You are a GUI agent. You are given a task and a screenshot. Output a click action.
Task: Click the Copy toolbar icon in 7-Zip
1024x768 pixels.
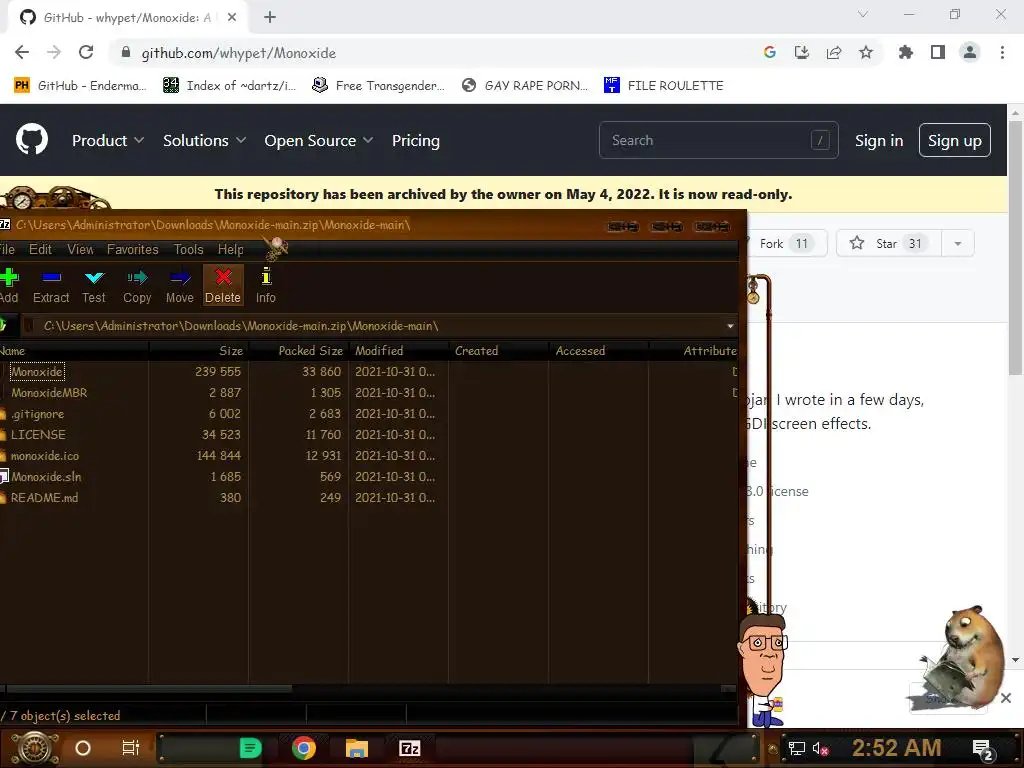tap(137, 286)
